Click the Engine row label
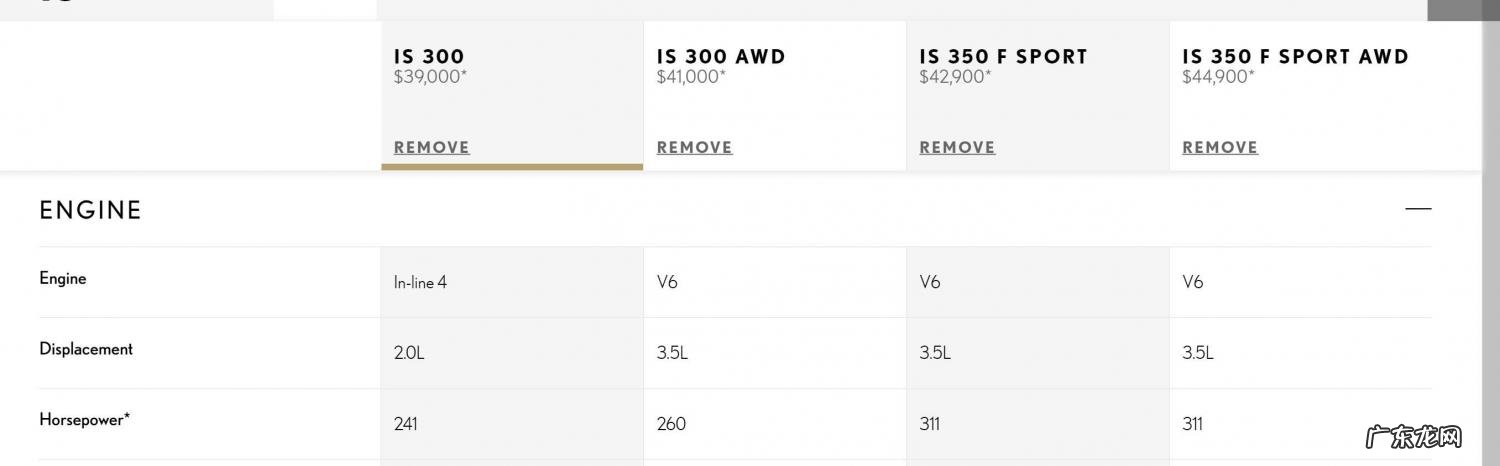The height and width of the screenshot is (466, 1500). click(x=63, y=279)
